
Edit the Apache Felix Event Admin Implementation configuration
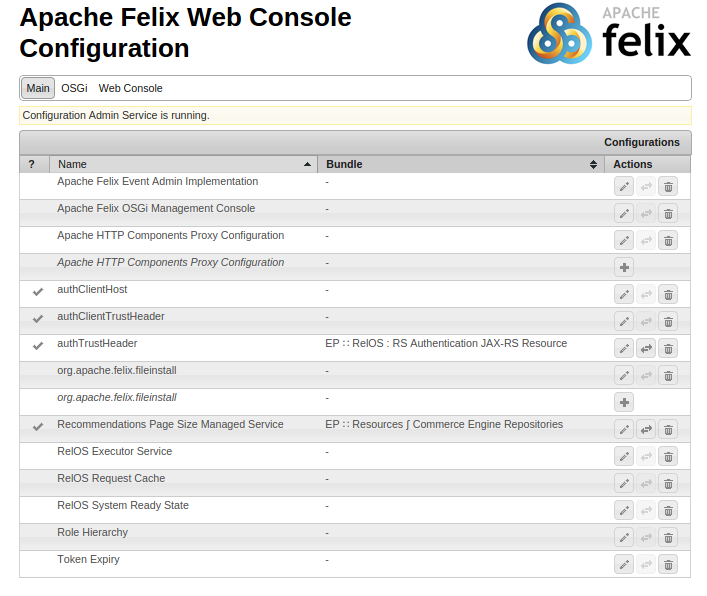tap(624, 186)
